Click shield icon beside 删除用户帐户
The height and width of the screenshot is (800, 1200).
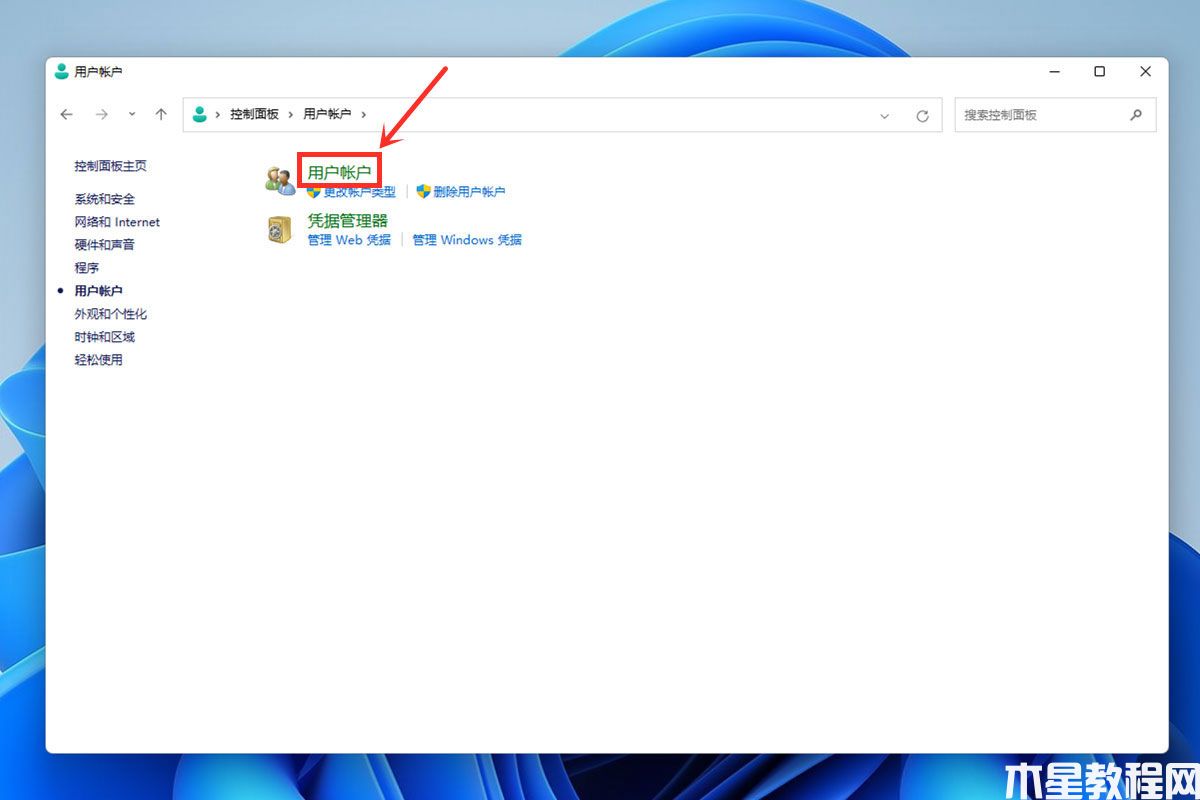(423, 191)
